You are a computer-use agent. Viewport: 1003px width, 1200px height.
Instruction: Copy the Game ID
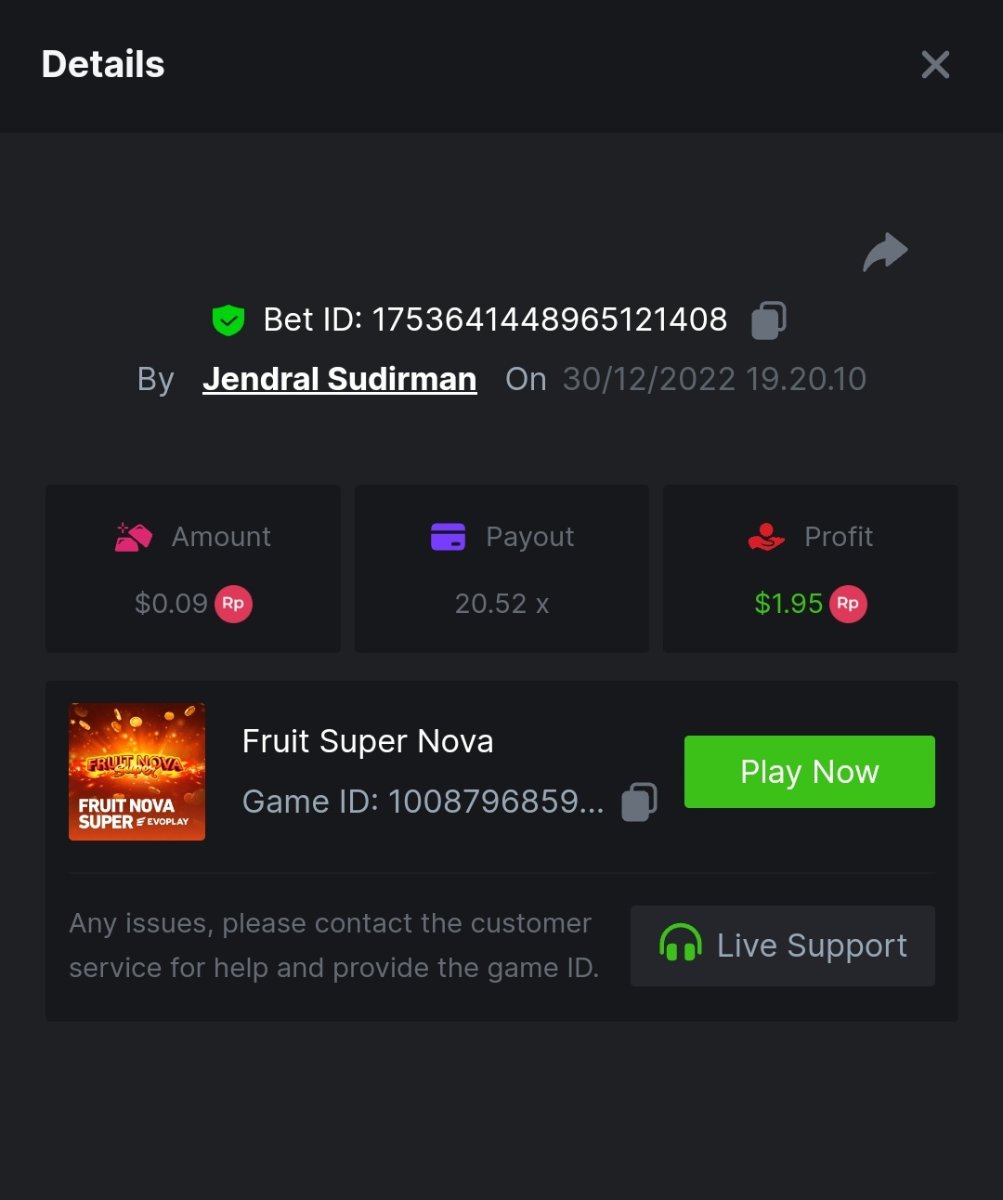tap(640, 802)
